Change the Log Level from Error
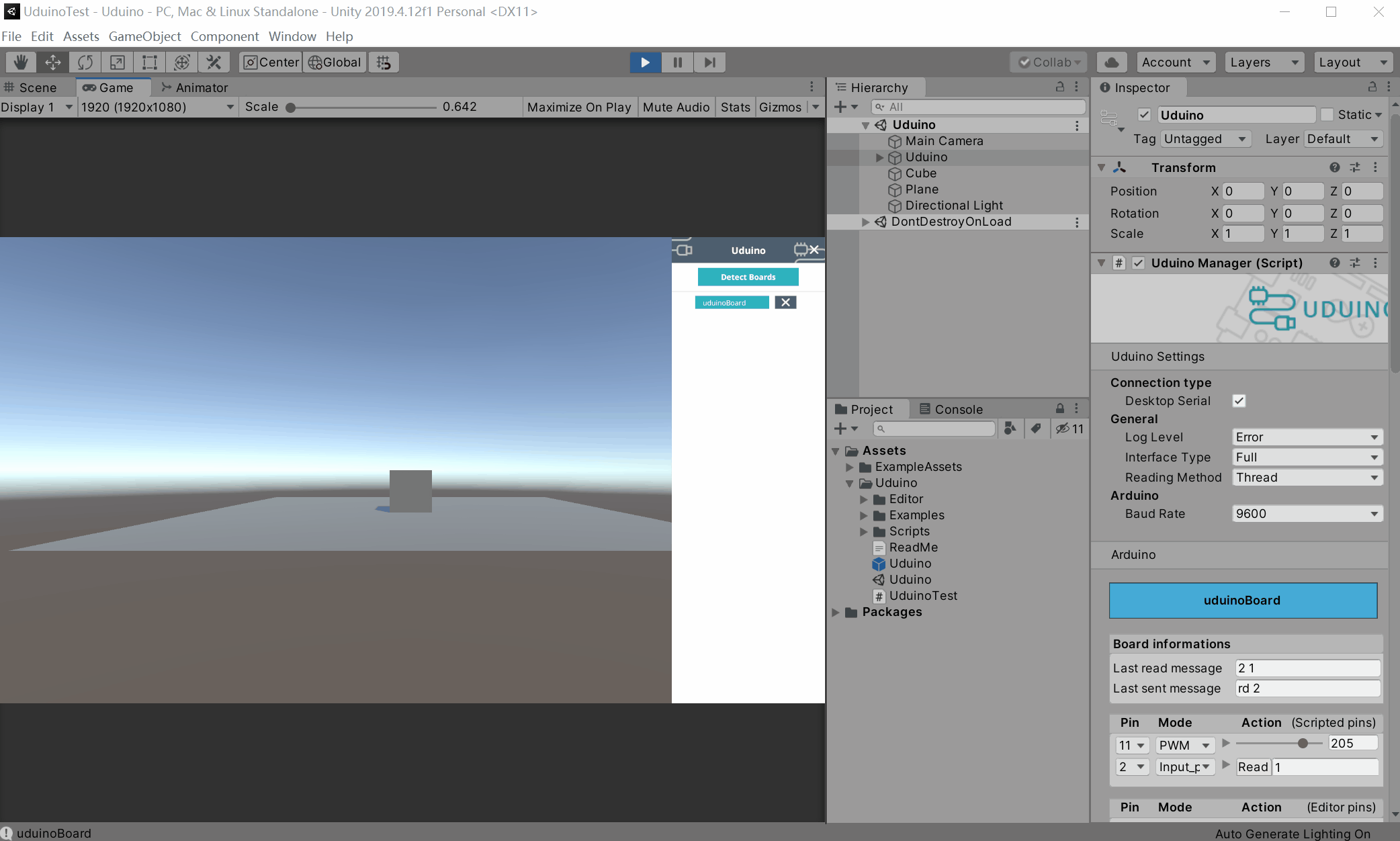 [x=1307, y=437]
